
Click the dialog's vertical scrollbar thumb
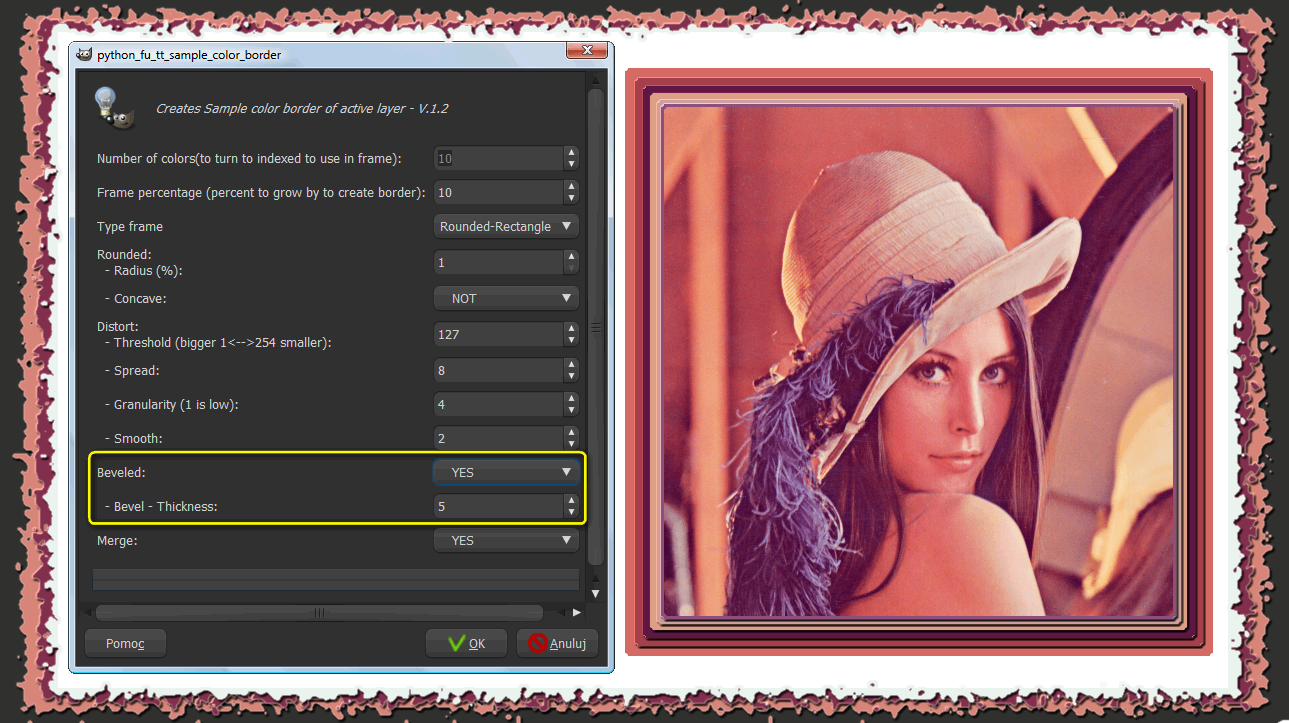tap(595, 326)
